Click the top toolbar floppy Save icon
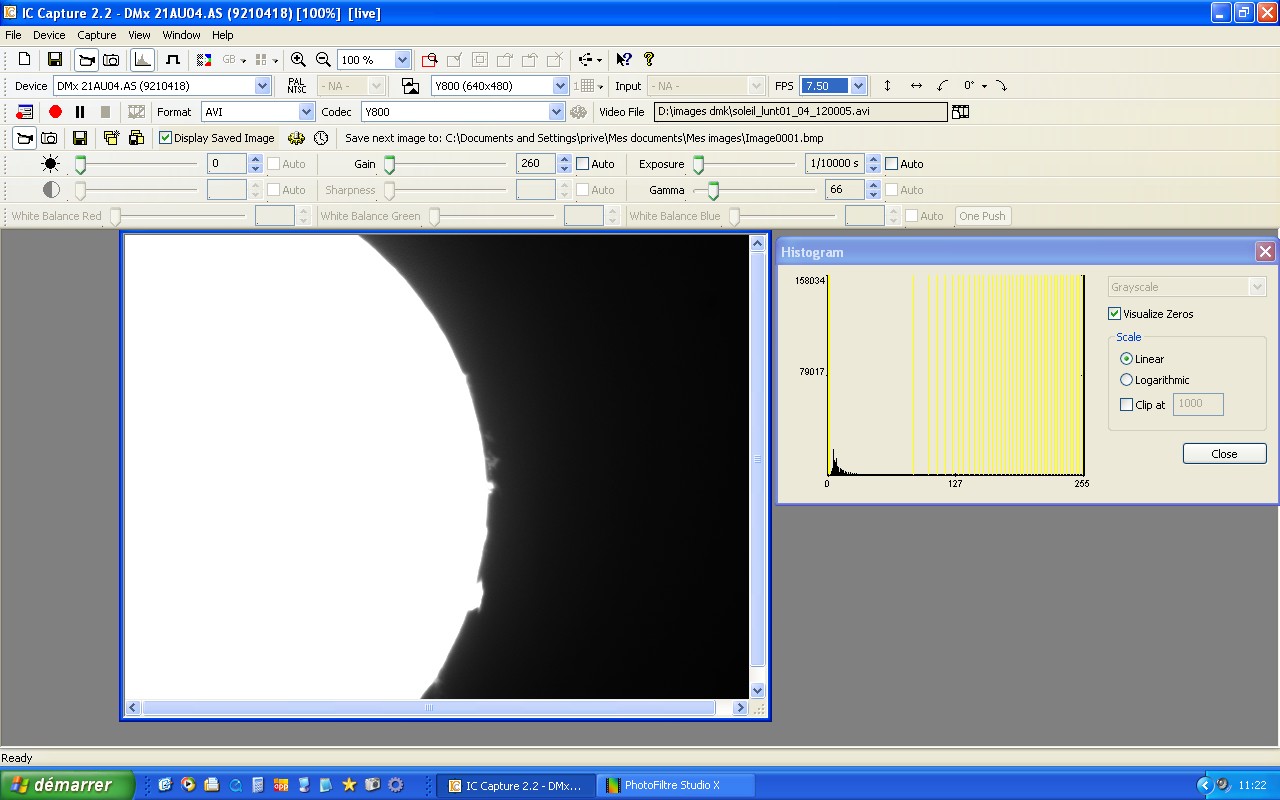The image size is (1280, 800). (55, 59)
